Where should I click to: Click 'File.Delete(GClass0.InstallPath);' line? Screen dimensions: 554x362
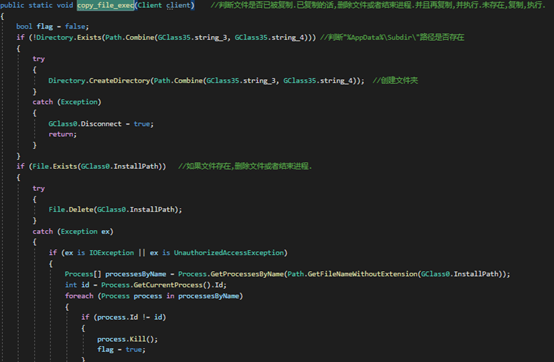tap(115, 209)
